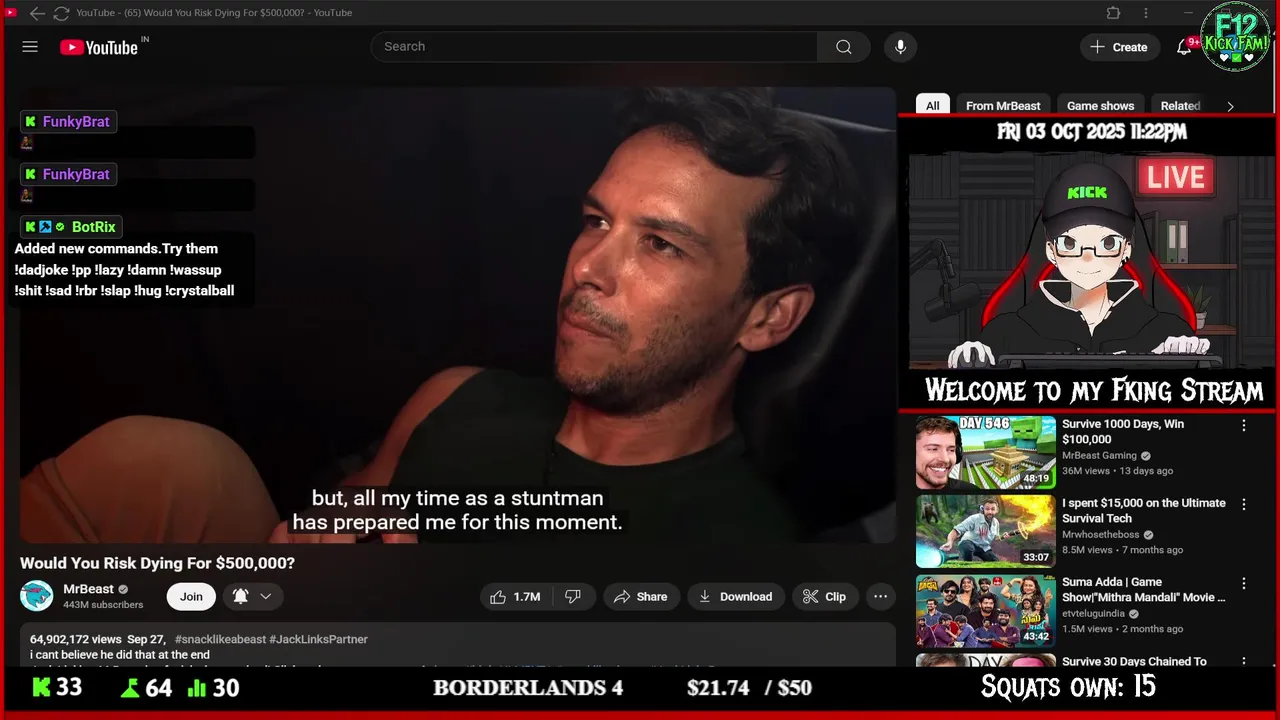Screen dimensions: 1280x720
Task: Click the browser tab title text
Action: coord(214,13)
